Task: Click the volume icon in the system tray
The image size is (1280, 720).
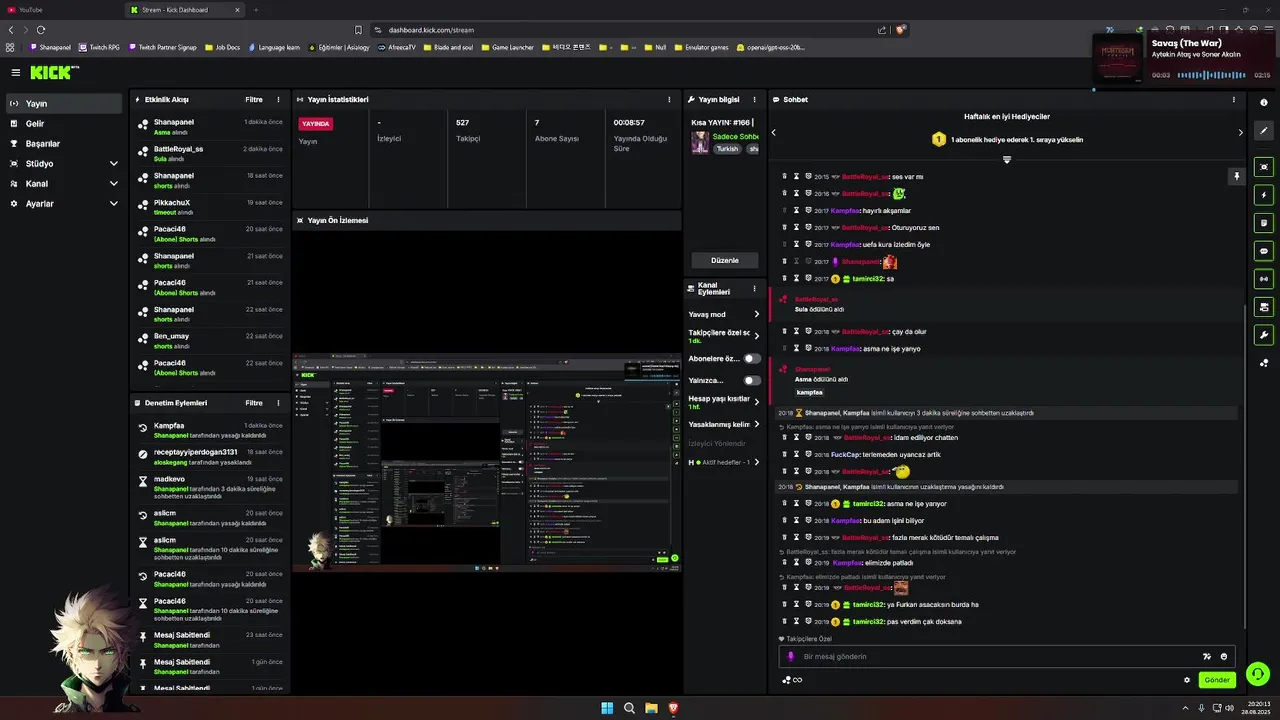Action: (1229, 708)
